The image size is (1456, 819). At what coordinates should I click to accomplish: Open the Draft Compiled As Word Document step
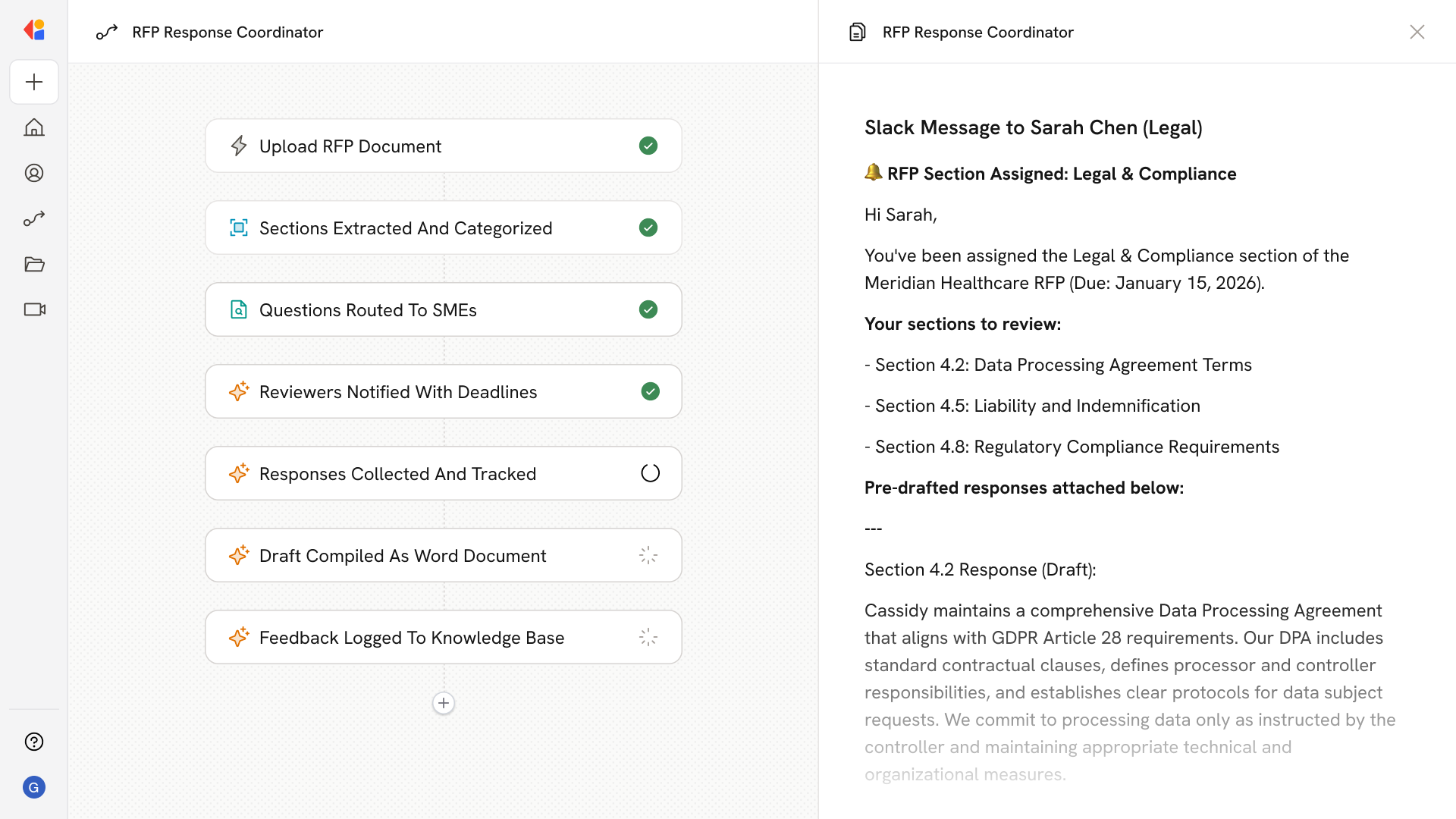pos(402,556)
